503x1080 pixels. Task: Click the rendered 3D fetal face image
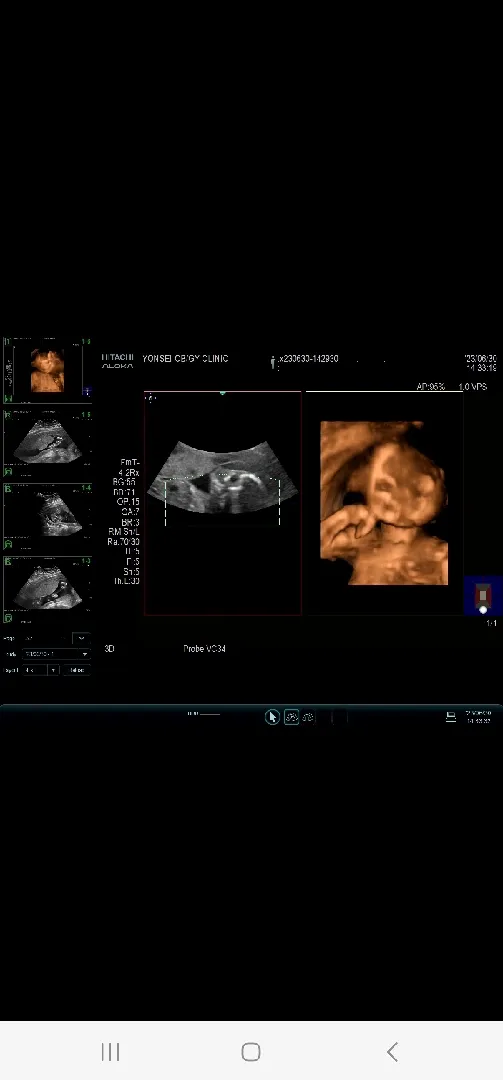click(x=384, y=503)
